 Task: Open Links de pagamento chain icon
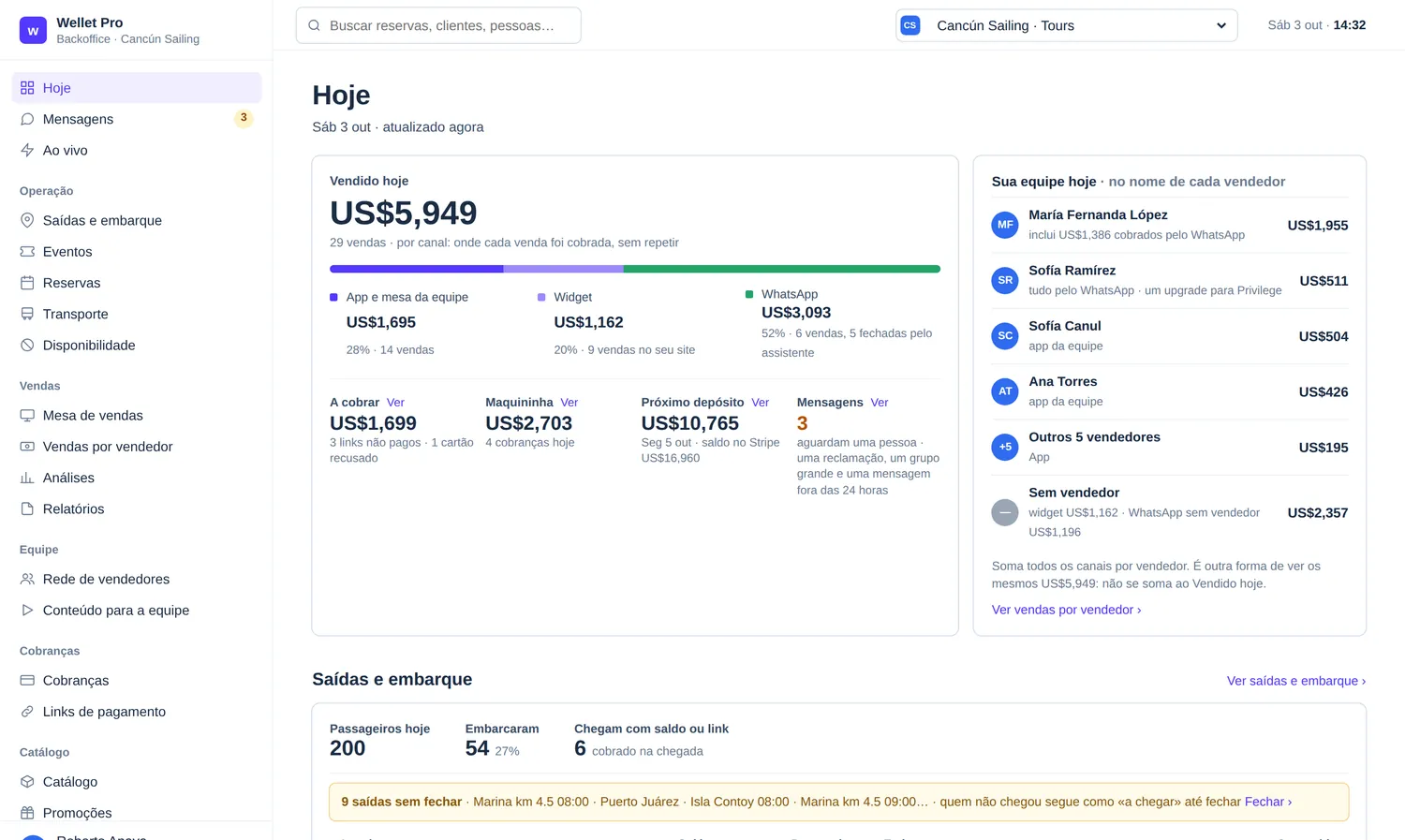pyautogui.click(x=27, y=712)
